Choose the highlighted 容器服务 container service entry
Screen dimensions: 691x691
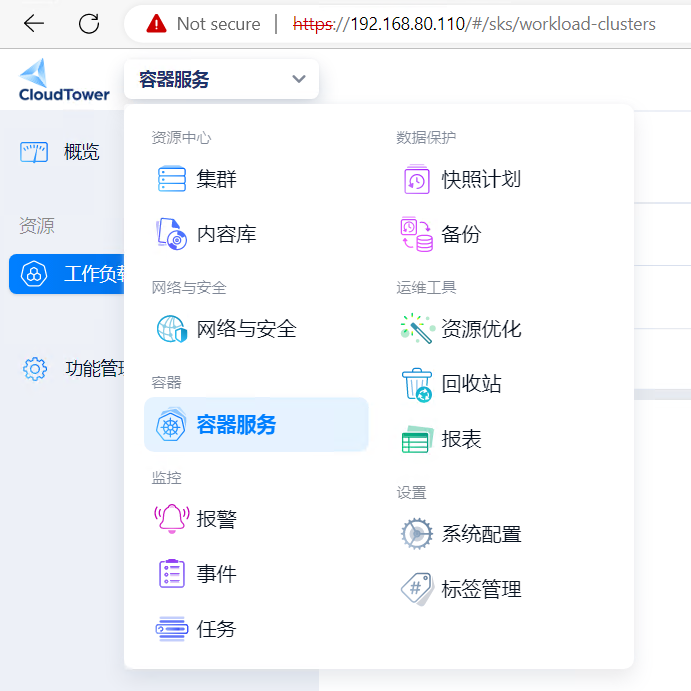256,424
